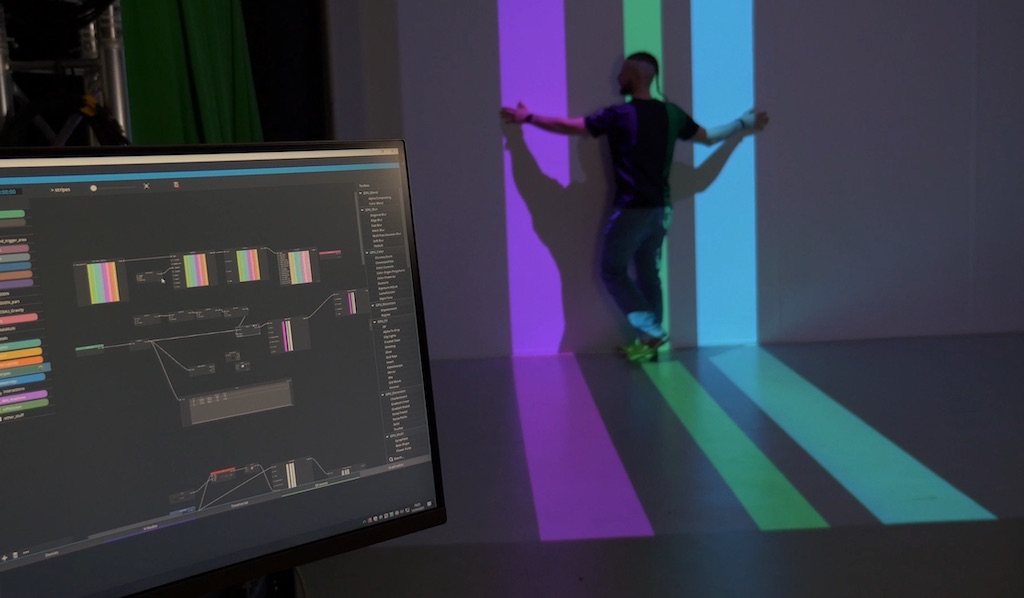Click the plus icon at bottom-left corner

(x=4, y=556)
